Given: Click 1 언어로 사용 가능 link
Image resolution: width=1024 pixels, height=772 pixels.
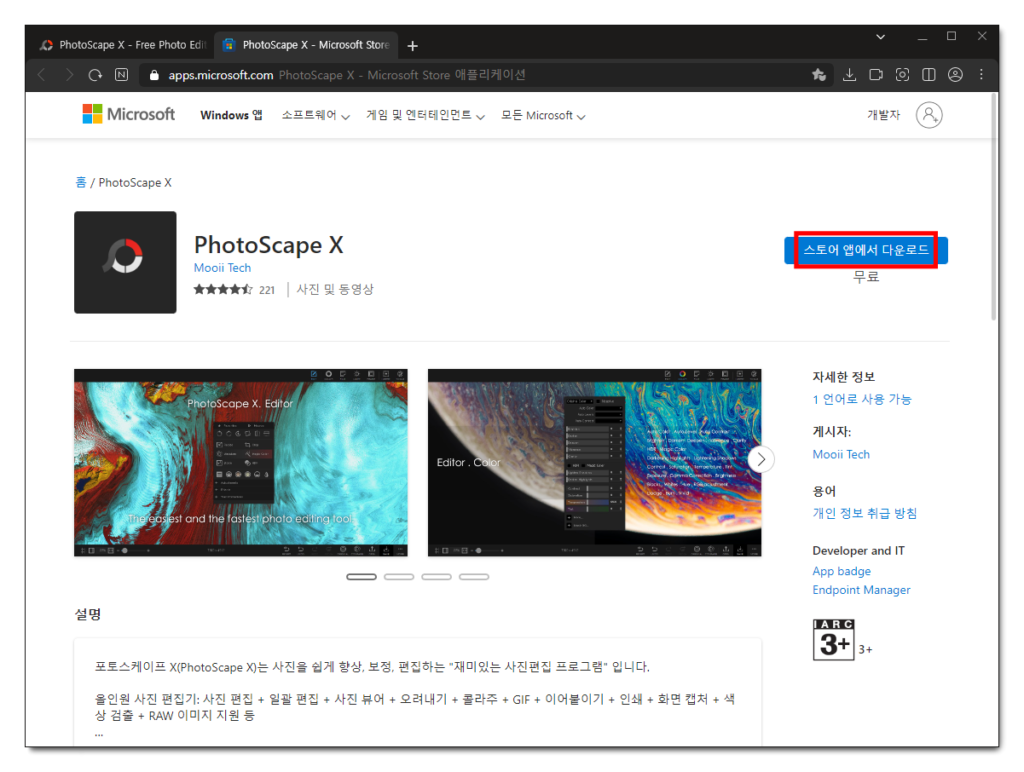Looking at the screenshot, I should coord(861,399).
